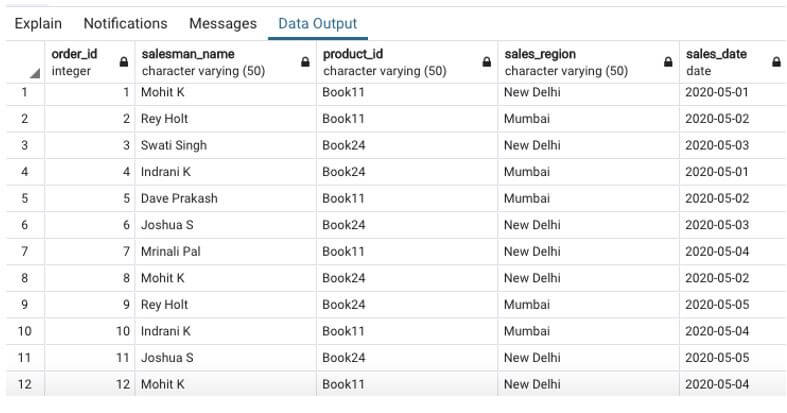Select row number 12 header
787x413 pixels.
coord(24,384)
